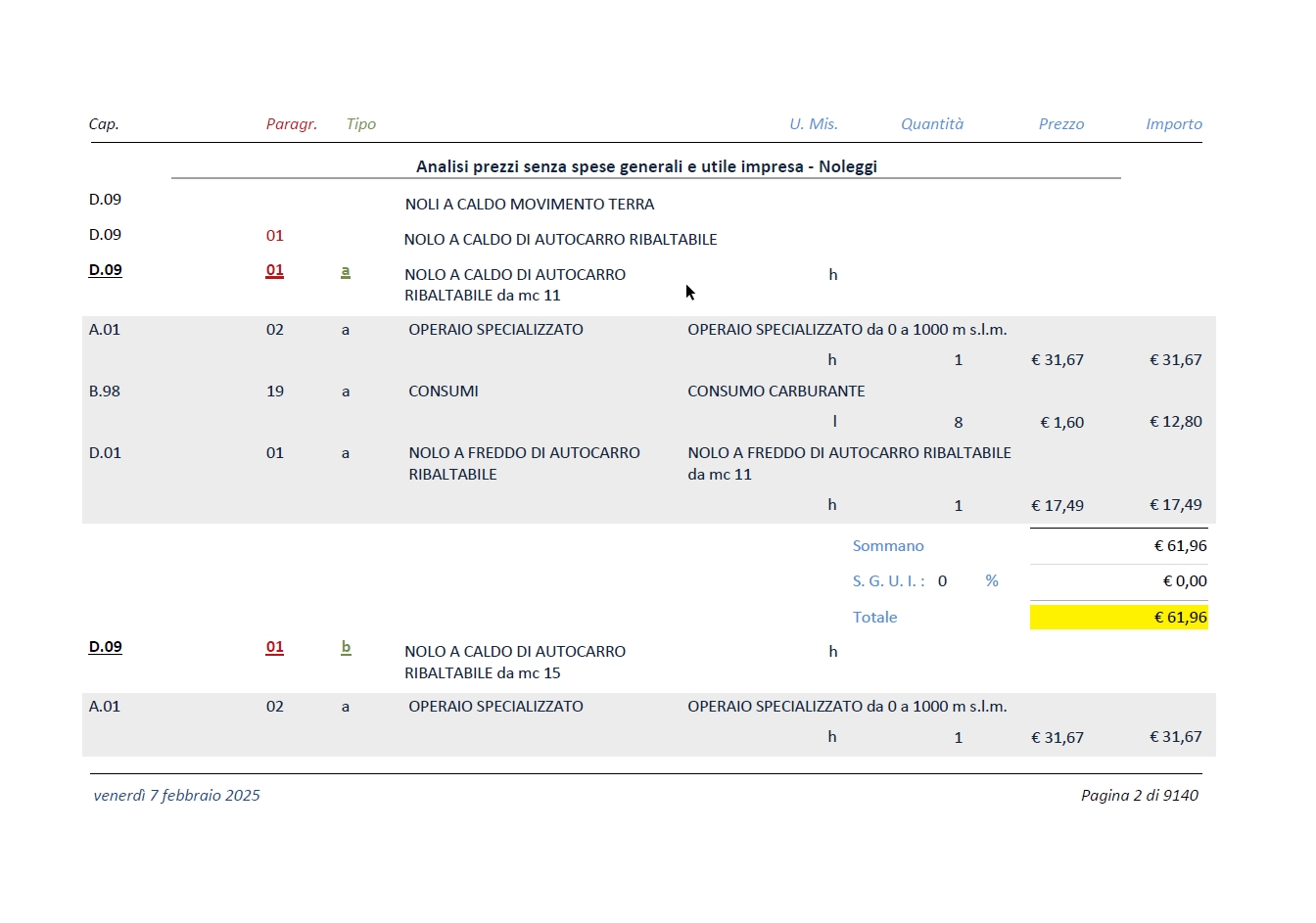Click the U. Mis. column header
The height and width of the screenshot is (923, 1316).
(814, 124)
